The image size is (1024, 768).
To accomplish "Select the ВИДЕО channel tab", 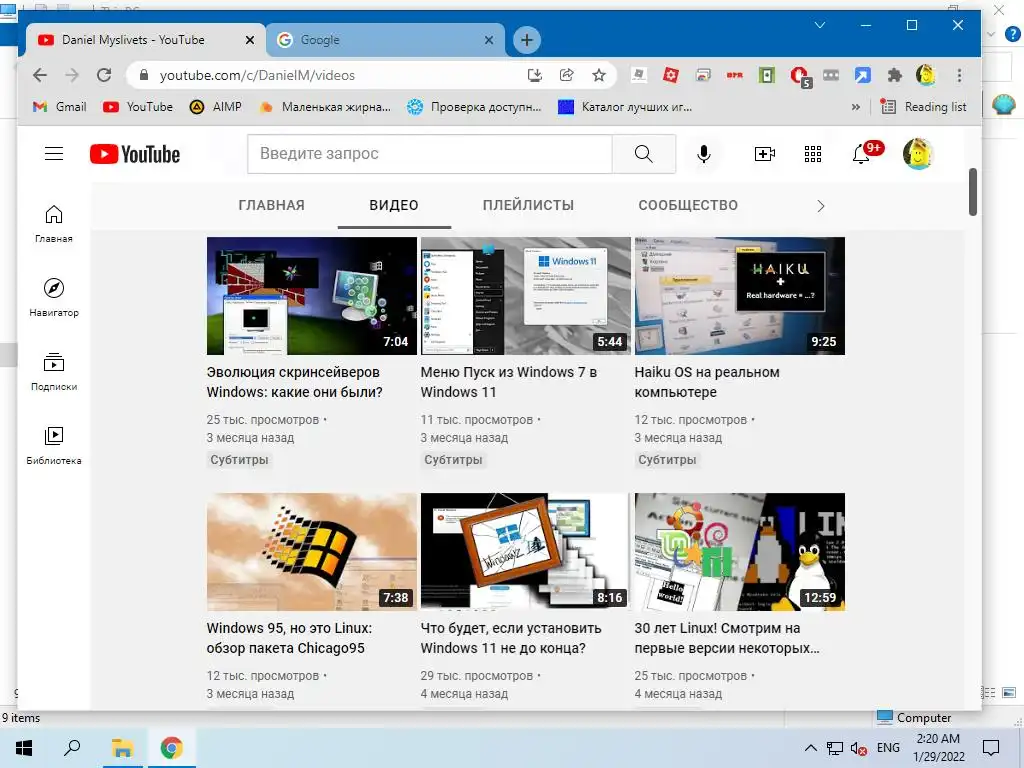I will click(x=394, y=205).
